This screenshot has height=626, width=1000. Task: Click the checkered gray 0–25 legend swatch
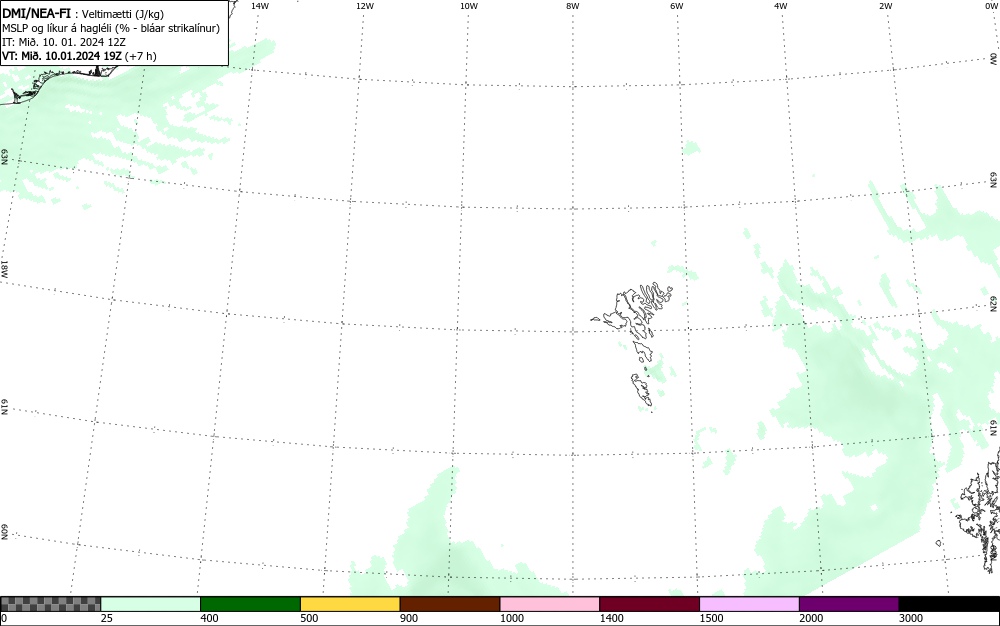pyautogui.click(x=50, y=604)
